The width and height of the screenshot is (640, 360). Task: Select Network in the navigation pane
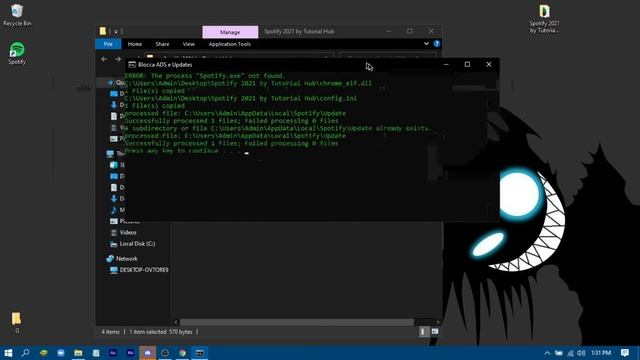(x=127, y=258)
